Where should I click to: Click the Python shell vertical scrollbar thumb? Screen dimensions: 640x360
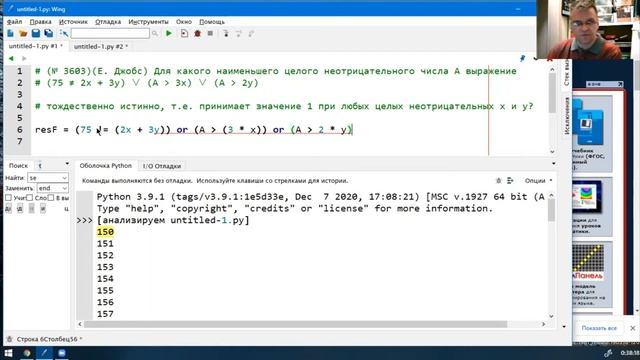coord(551,211)
